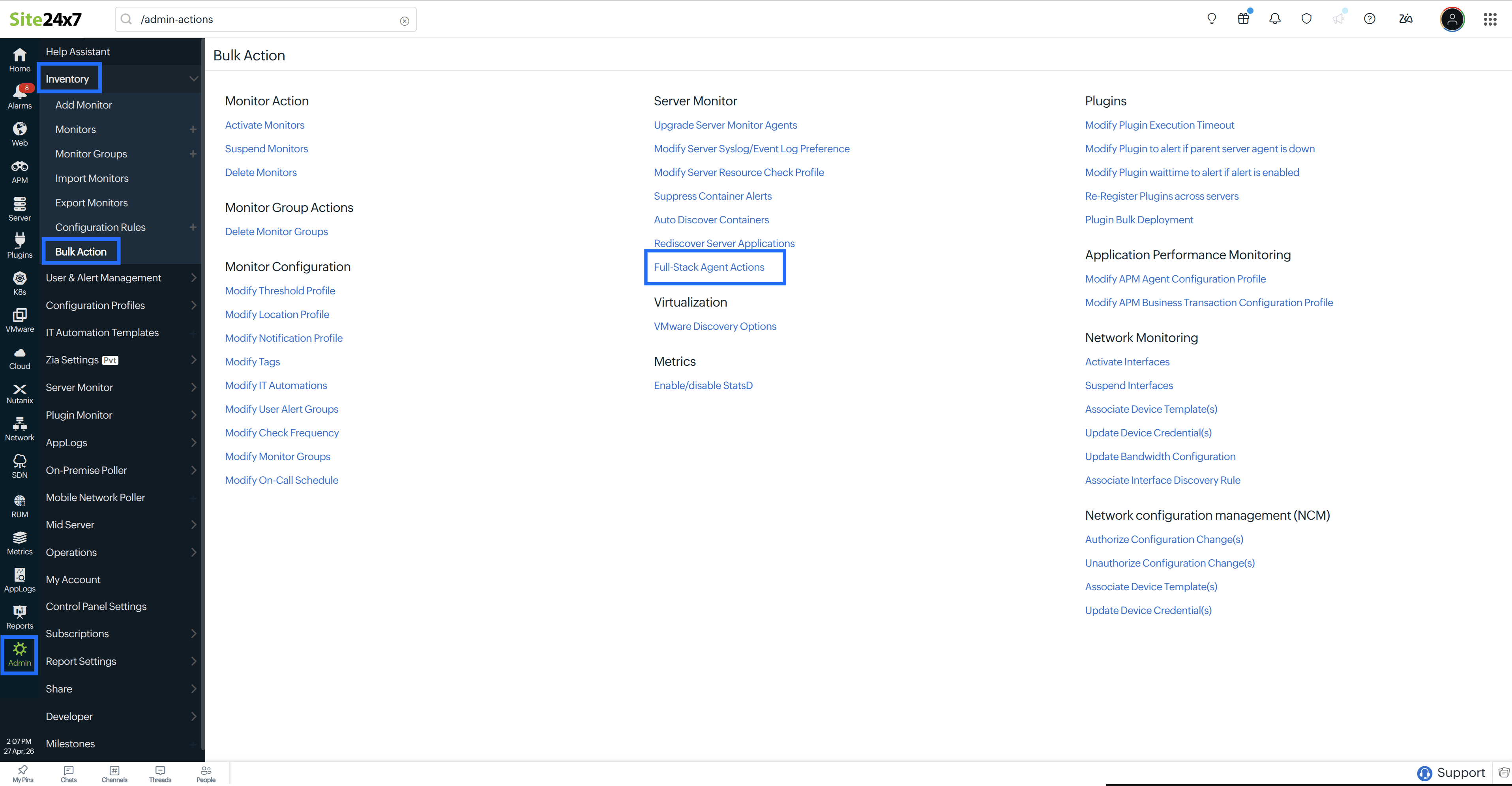1512x786 pixels.
Task: Open Import Monitors in sidebar
Action: pos(92,178)
